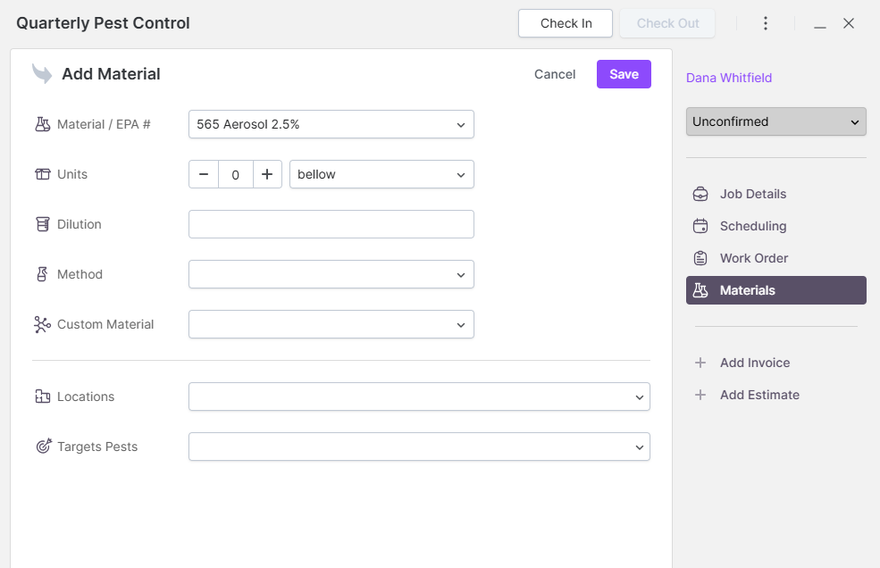Click the molecule icon beside Custom Material
The image size is (880, 568).
pyautogui.click(x=42, y=324)
